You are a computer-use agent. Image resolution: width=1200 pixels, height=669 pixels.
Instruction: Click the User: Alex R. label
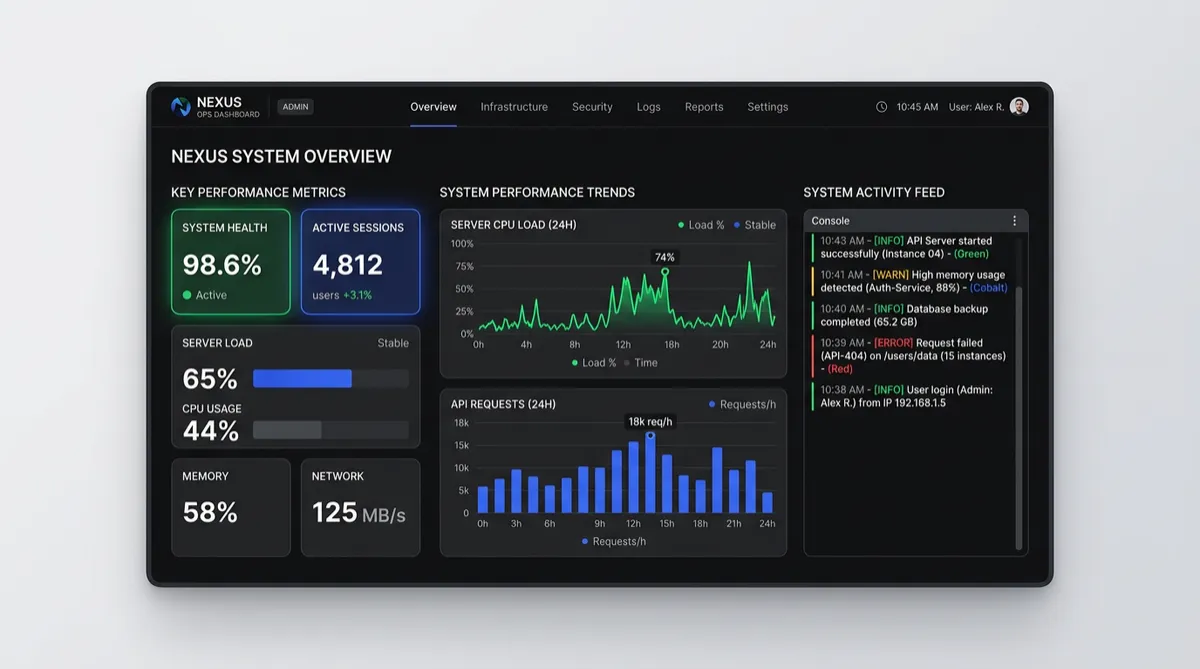pos(976,107)
